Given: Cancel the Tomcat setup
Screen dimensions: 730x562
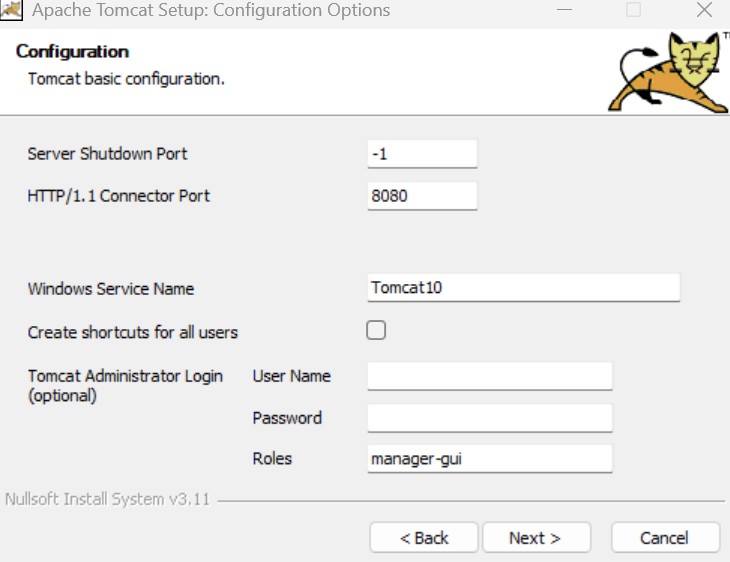Looking at the screenshot, I should click(x=665, y=538).
